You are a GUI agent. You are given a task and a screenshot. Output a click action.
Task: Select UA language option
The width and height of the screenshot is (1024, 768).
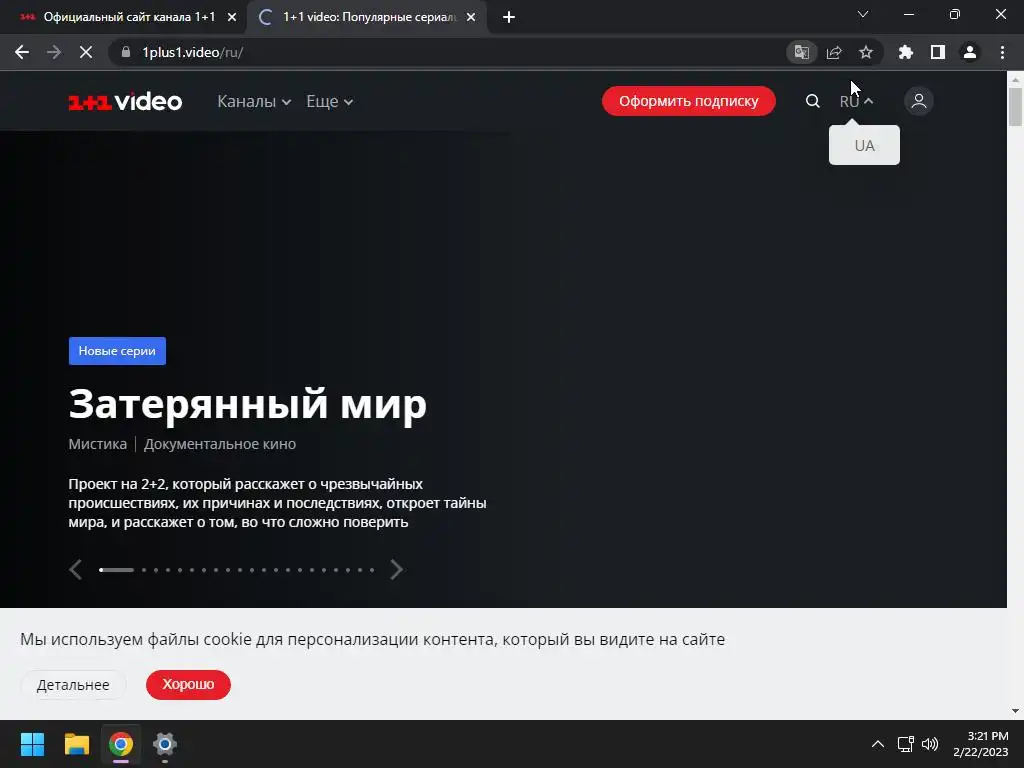click(864, 145)
